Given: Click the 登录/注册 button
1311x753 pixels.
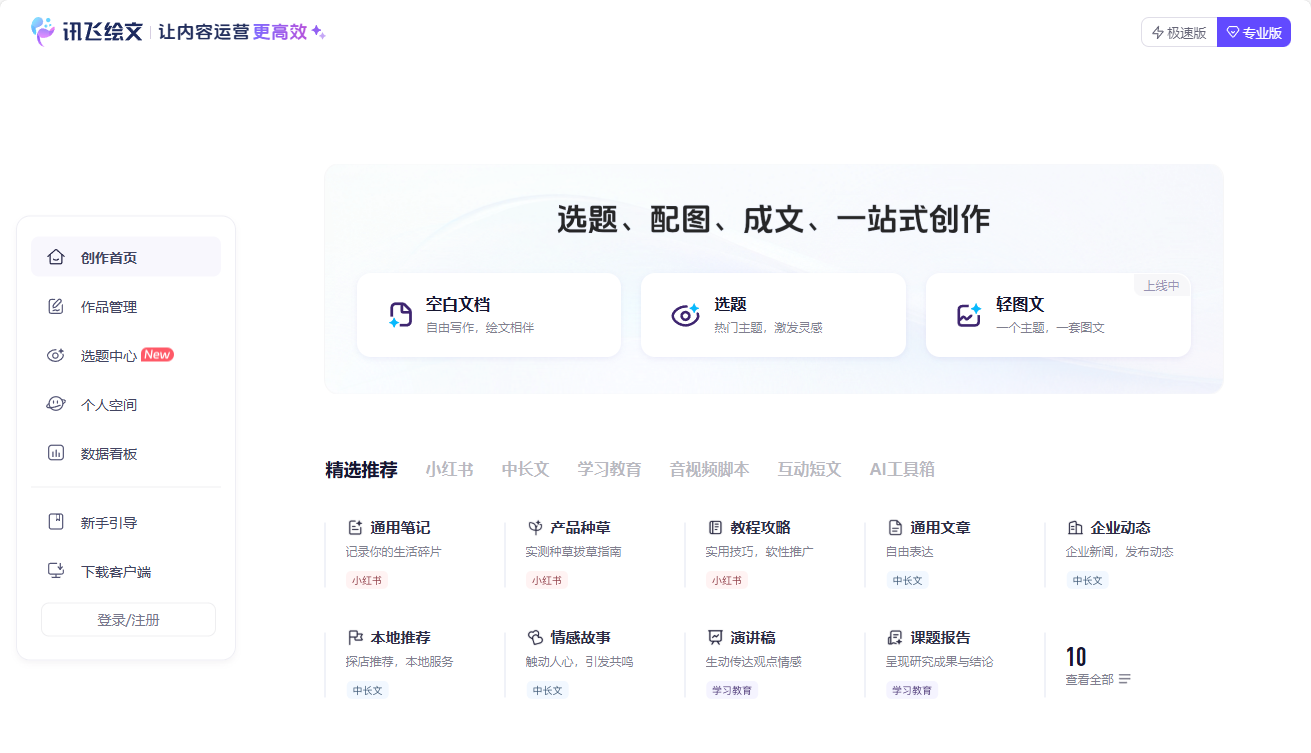Looking at the screenshot, I should tap(128, 619).
